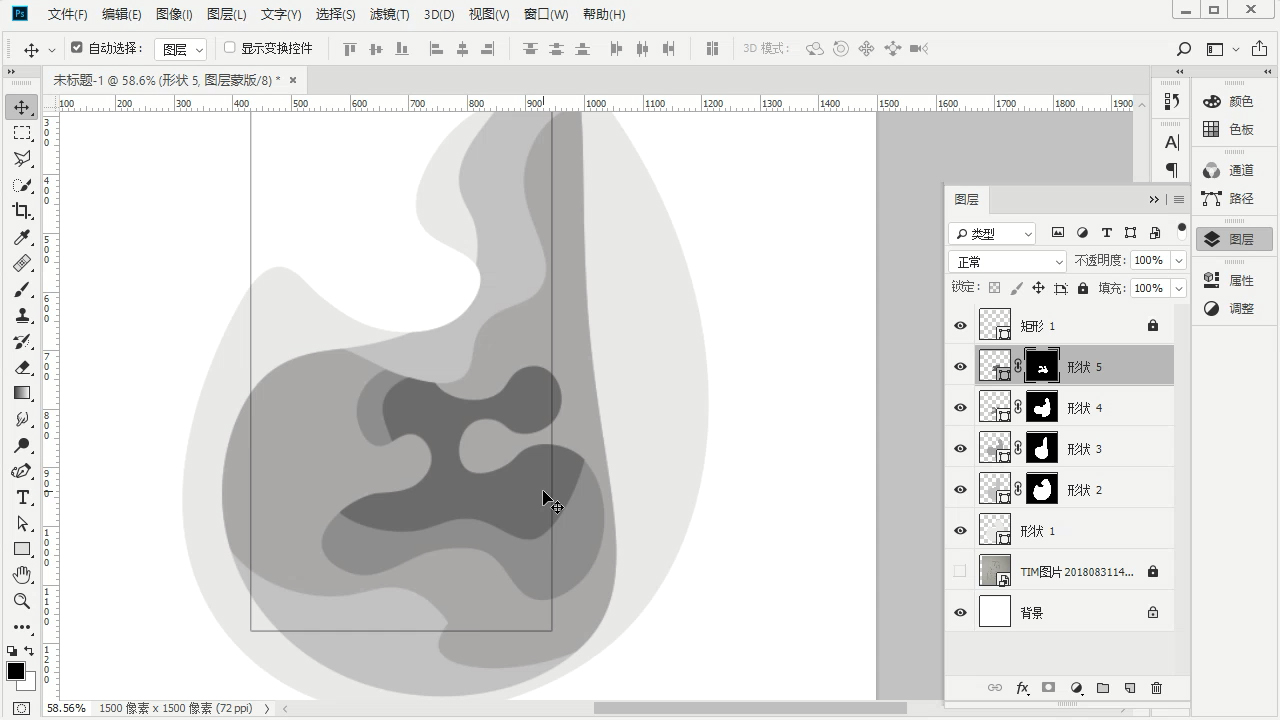Disable the 自动选择 checkbox
Viewport: 1280px width, 720px height.
(x=77, y=48)
